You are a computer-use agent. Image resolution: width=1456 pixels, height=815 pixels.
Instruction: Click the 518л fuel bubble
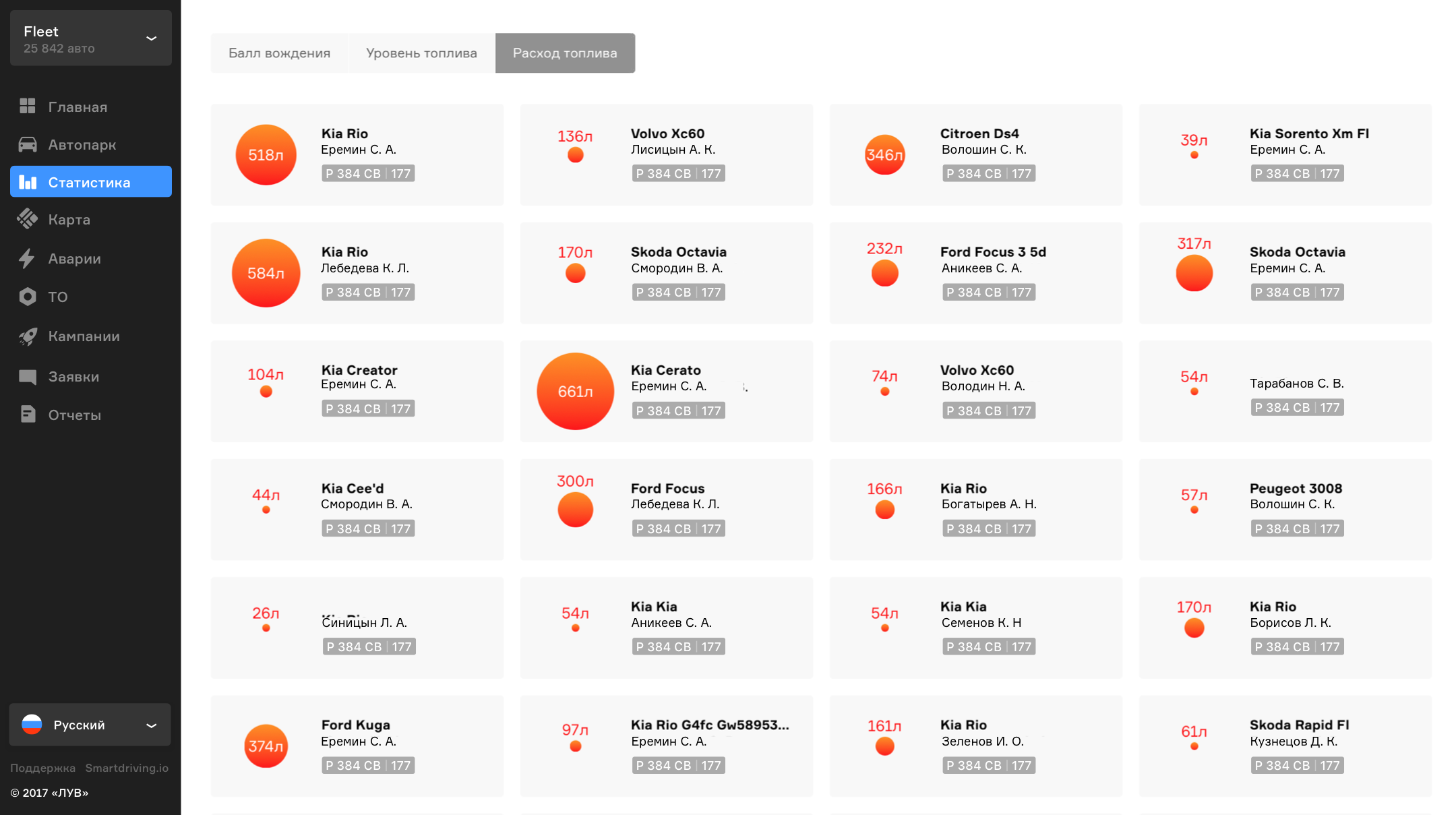(266, 154)
